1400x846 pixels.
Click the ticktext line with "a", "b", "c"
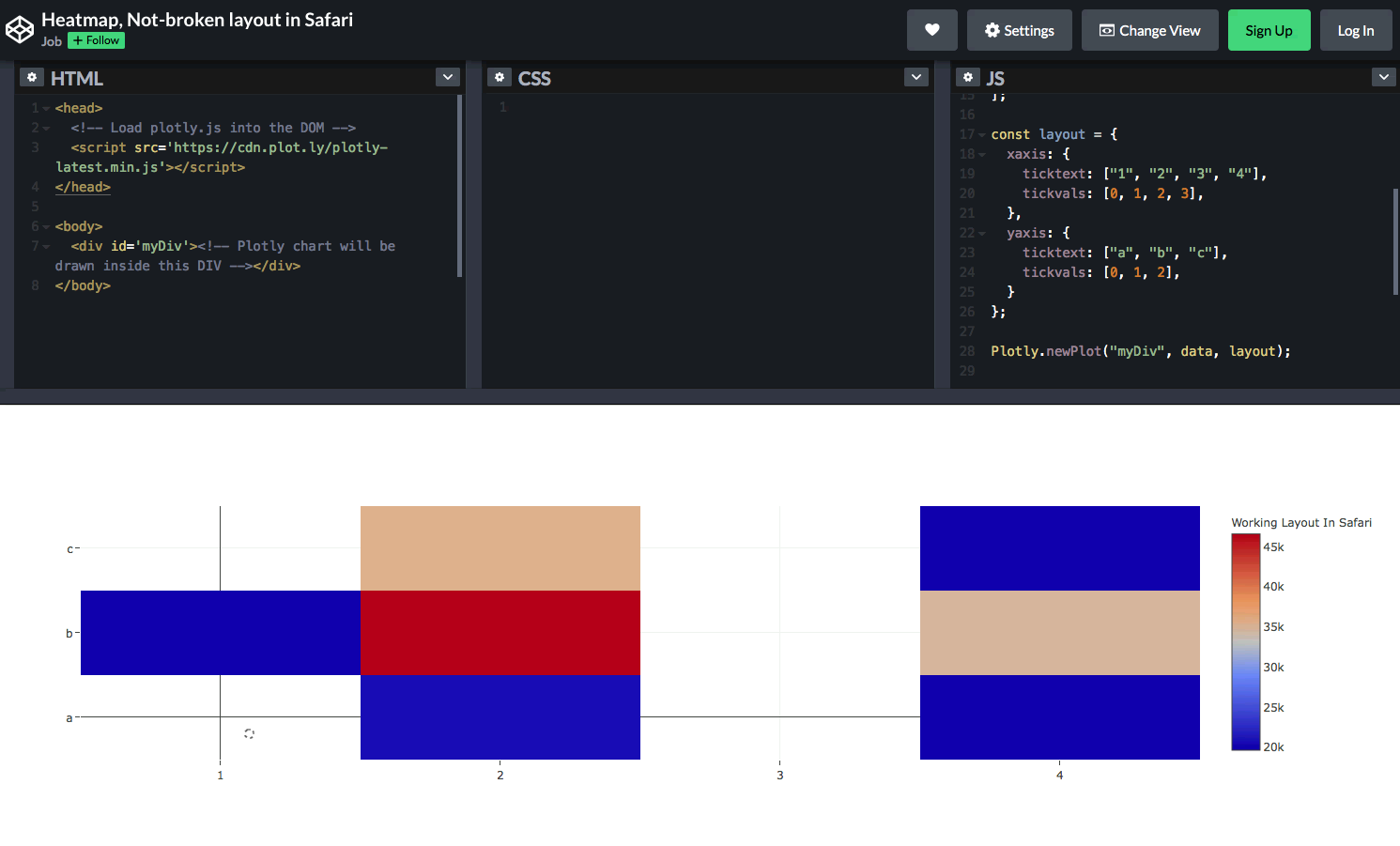coord(1125,253)
